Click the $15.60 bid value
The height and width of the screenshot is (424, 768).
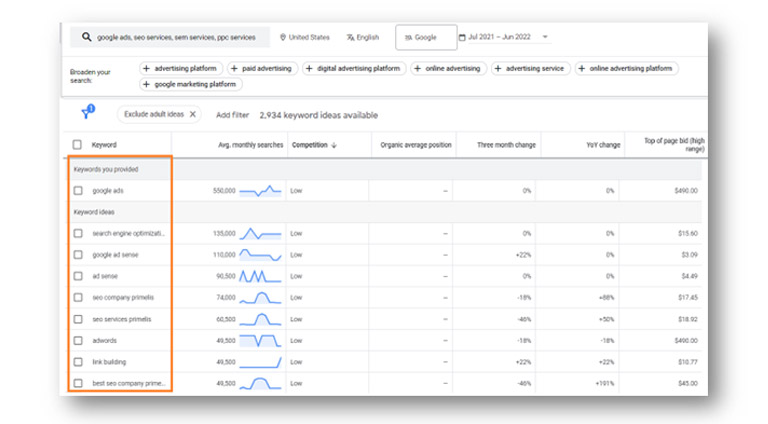tap(688, 234)
